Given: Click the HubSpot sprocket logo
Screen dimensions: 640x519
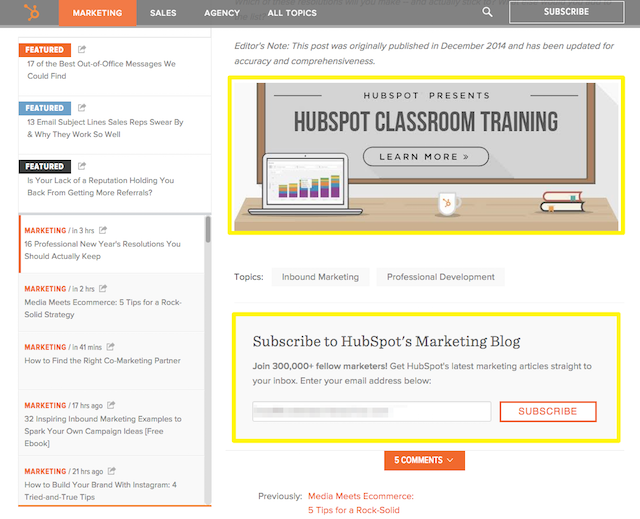Looking at the screenshot, I should pos(31,12).
